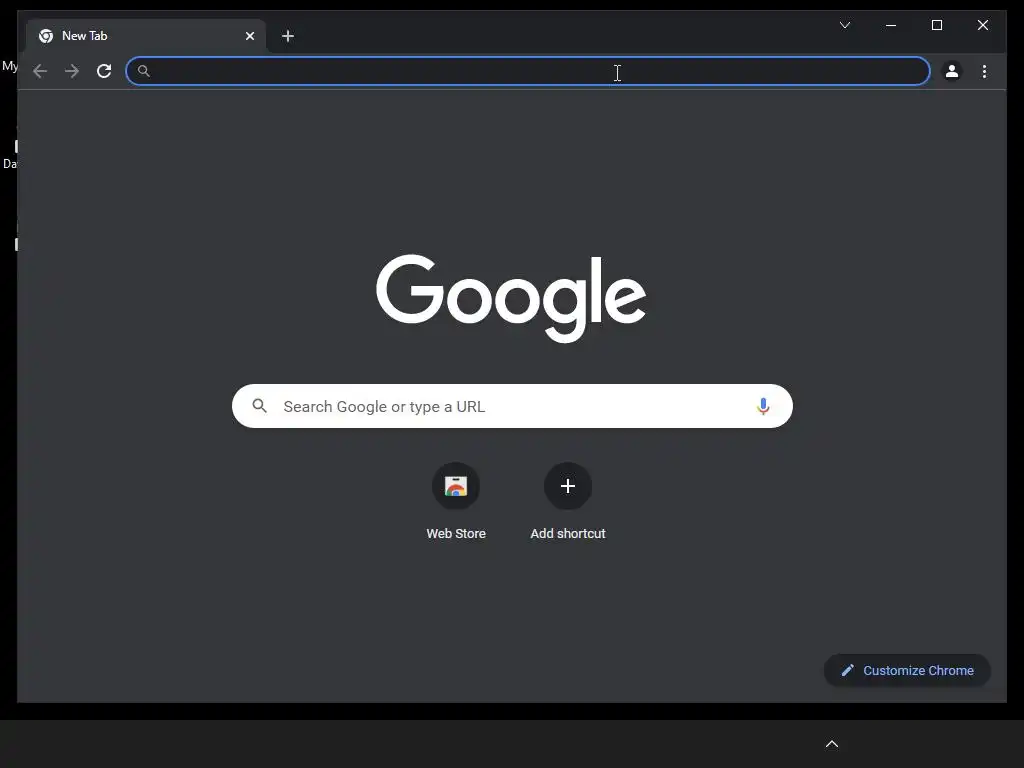Click the Web Store label
Image resolution: width=1024 pixels, height=768 pixels.
[456, 534]
